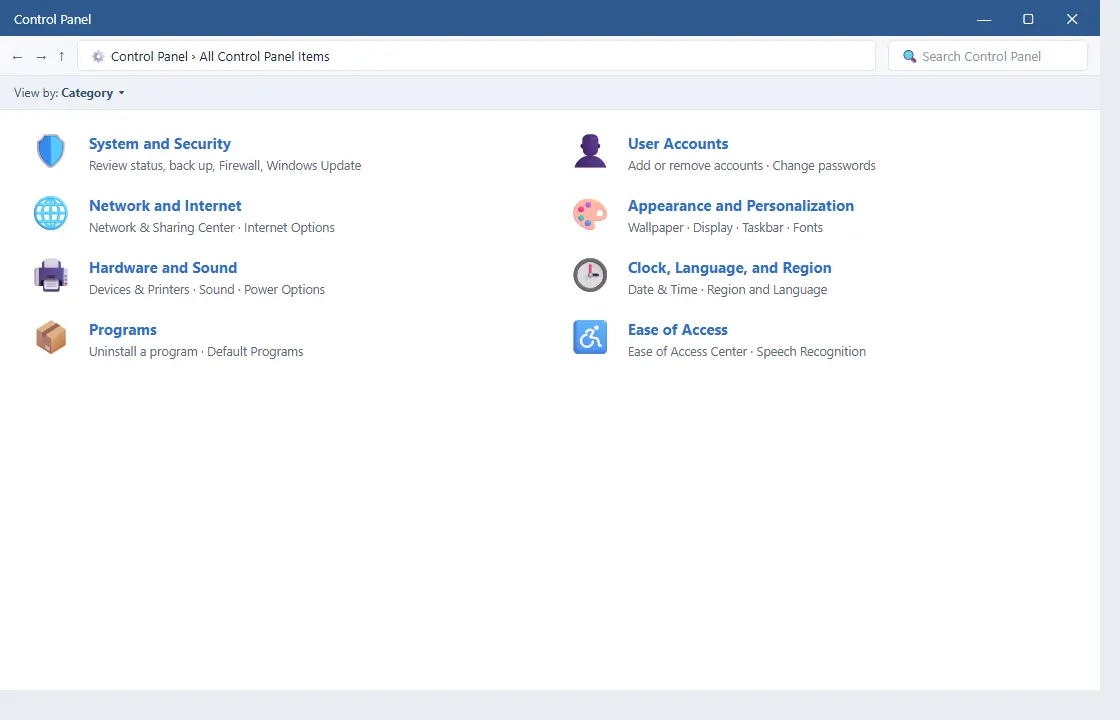Open Network and Internet heading link

pyautogui.click(x=165, y=206)
